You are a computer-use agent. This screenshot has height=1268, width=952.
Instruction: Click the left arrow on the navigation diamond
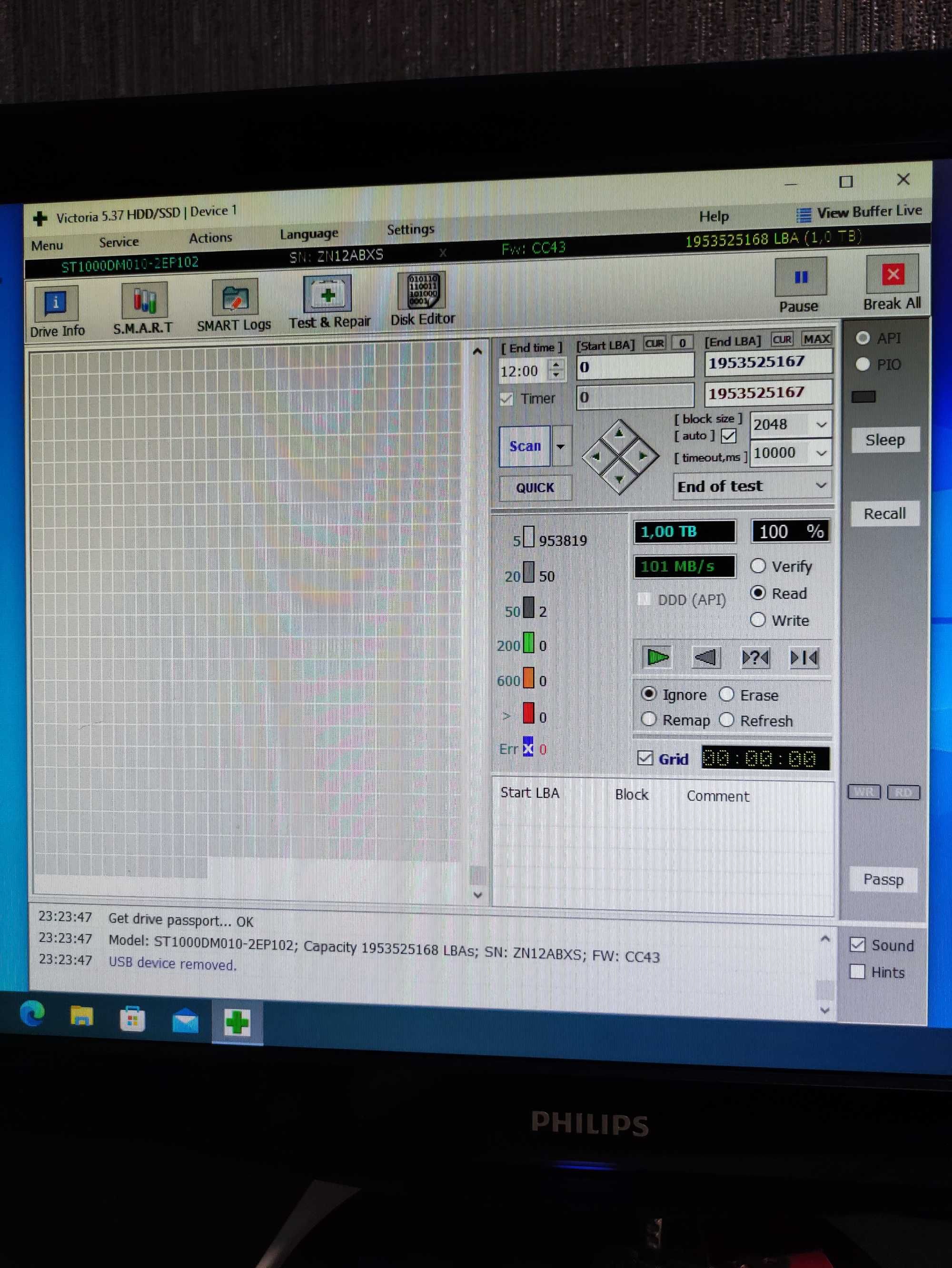(x=596, y=456)
